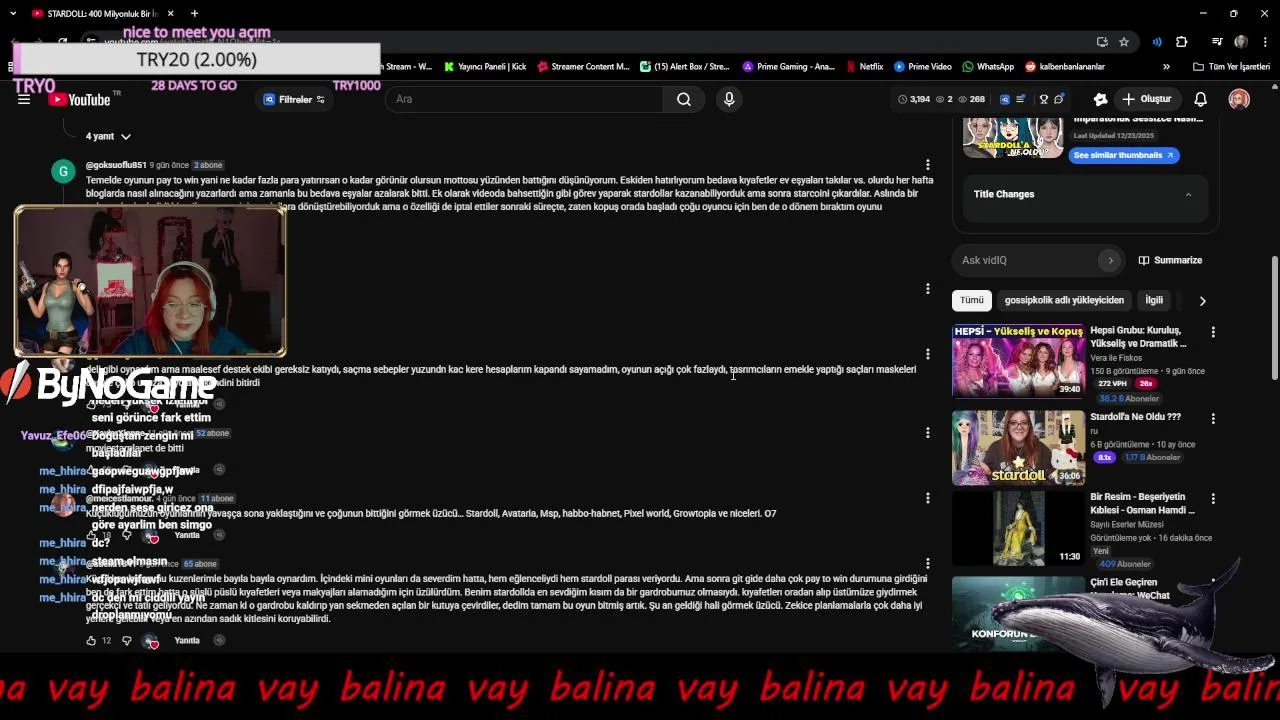This screenshot has width=1280, height=720.
Task: Open the Chrome three-dot menu
Action: point(1264,42)
